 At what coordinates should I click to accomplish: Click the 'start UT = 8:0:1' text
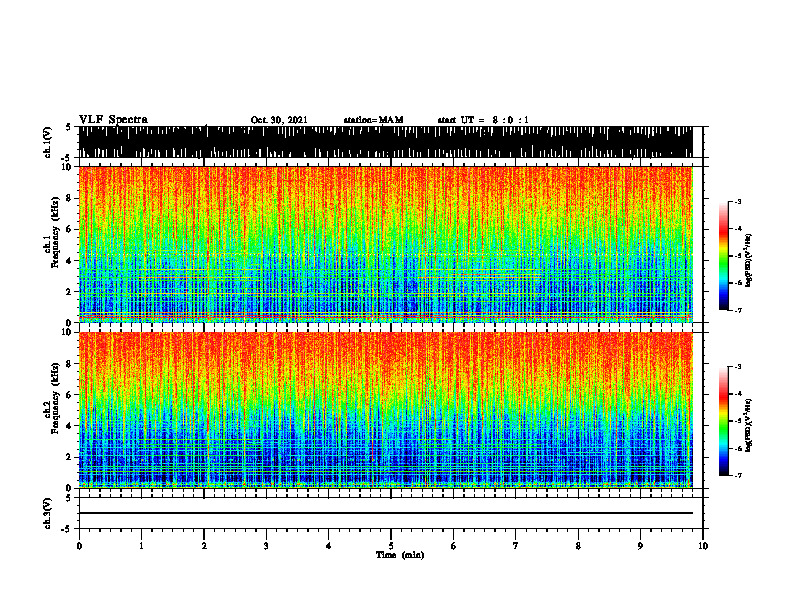tap(483, 120)
